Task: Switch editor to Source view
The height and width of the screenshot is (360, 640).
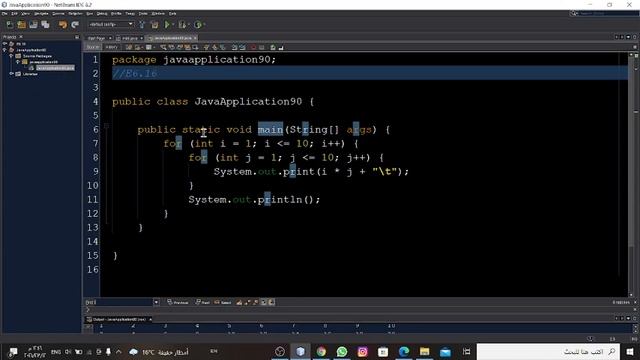Action: pos(93,47)
